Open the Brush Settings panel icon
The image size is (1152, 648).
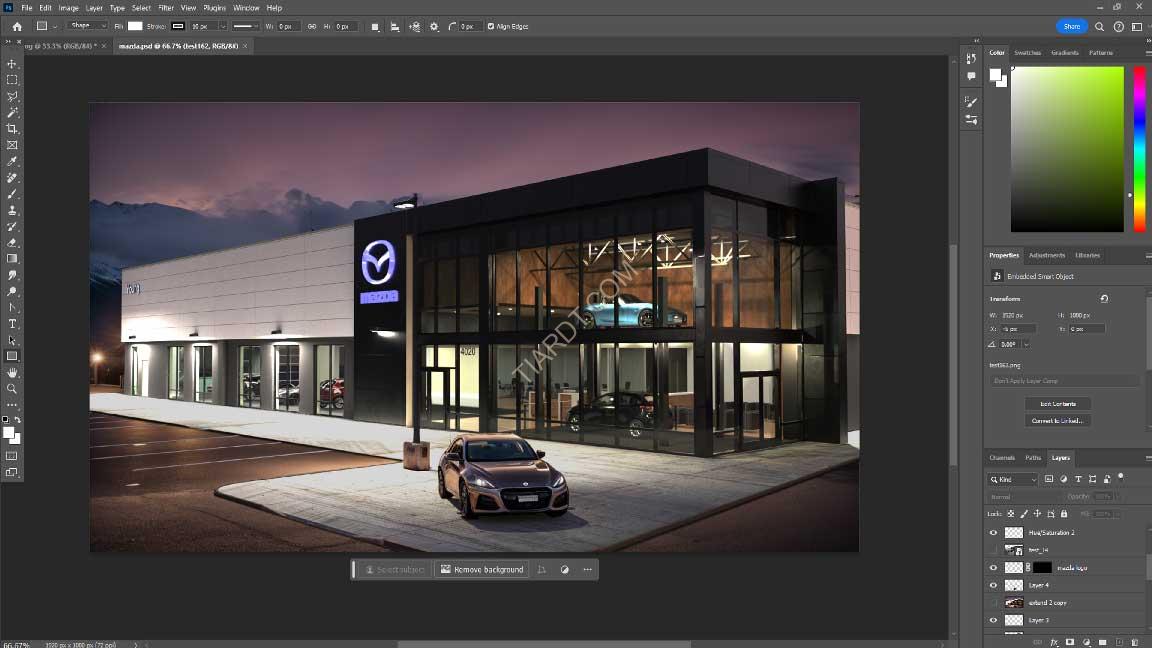click(x=971, y=102)
